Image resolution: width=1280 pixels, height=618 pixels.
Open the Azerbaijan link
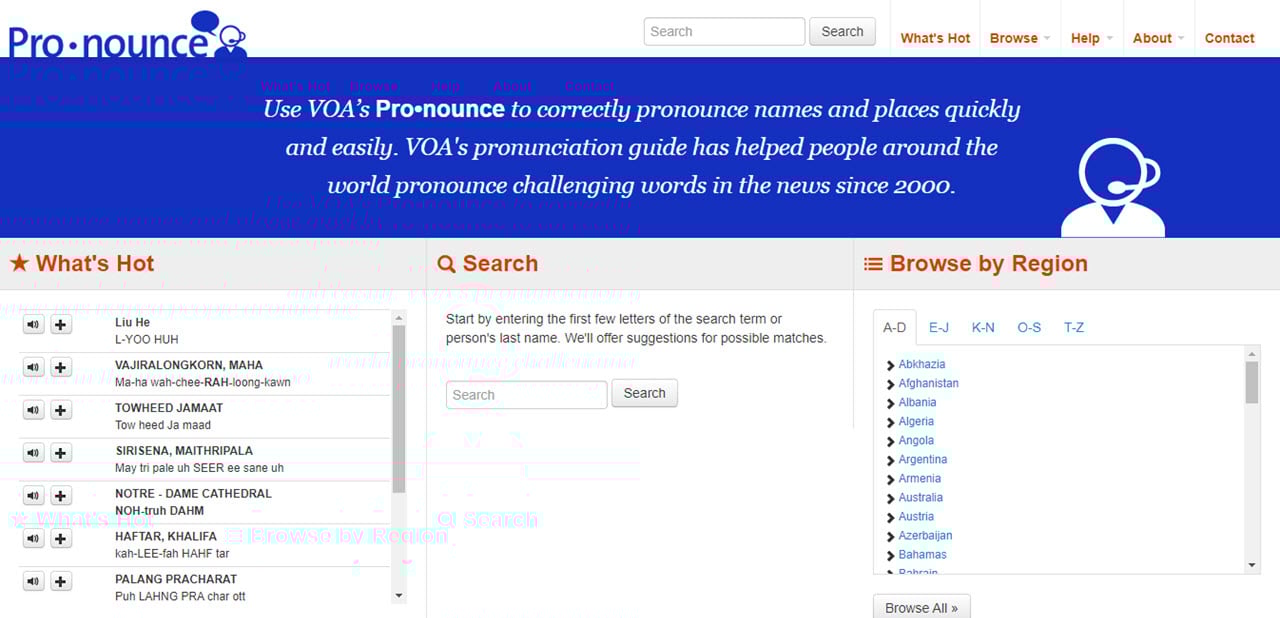(x=925, y=535)
